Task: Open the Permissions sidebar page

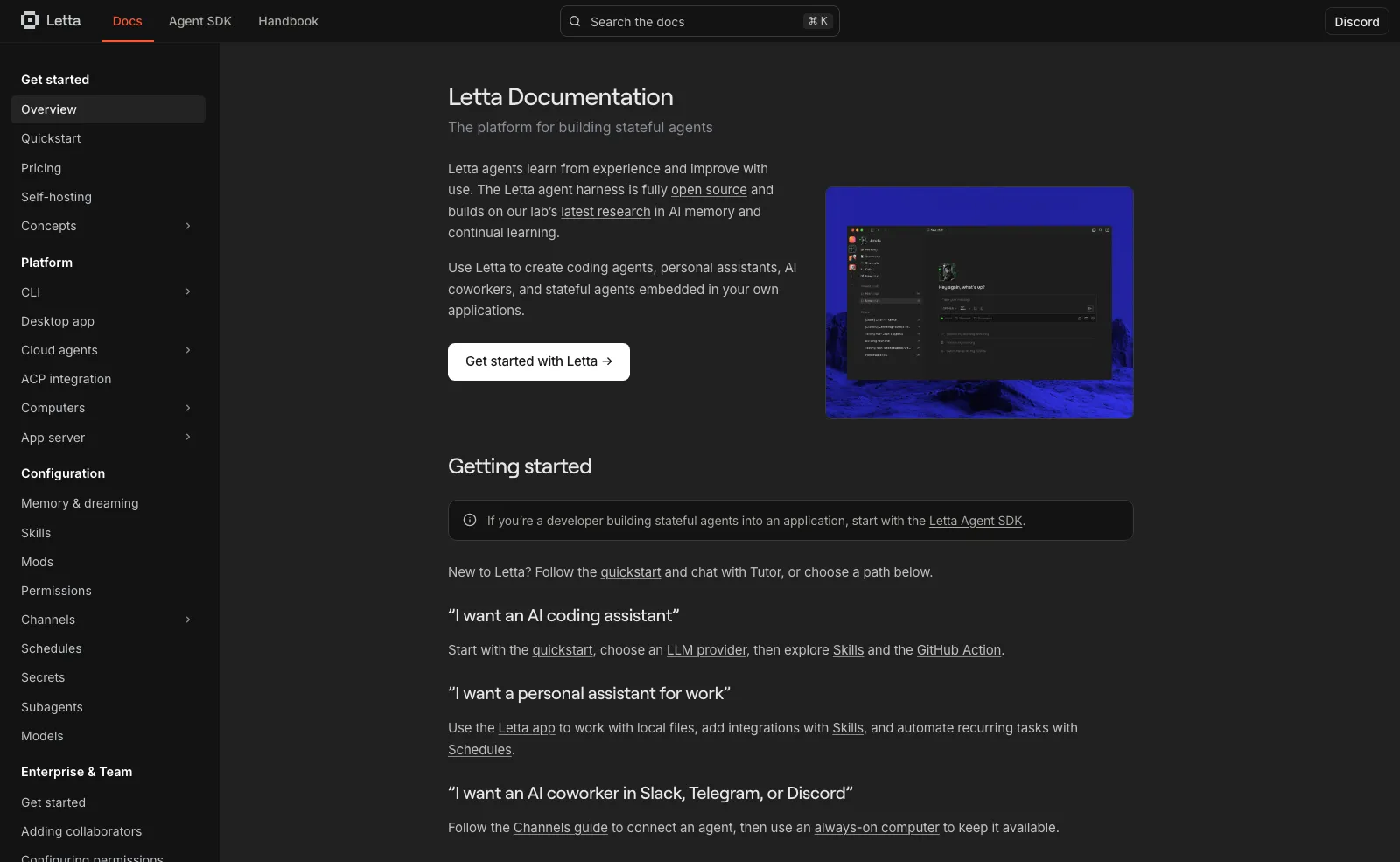Action: point(56,591)
